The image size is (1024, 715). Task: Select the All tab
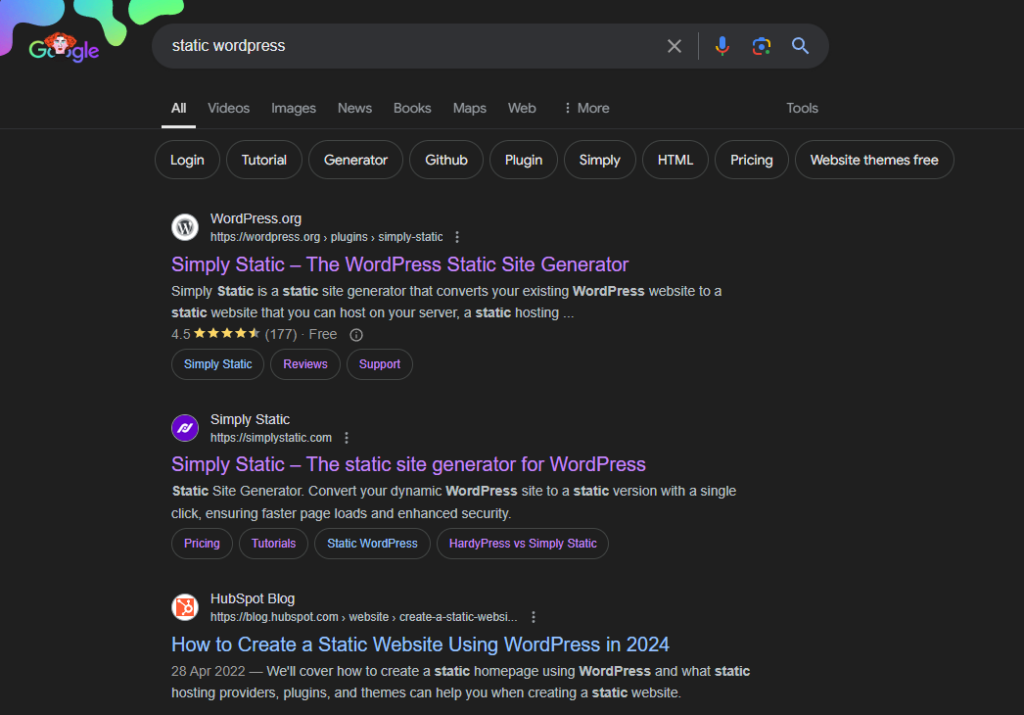pos(178,108)
